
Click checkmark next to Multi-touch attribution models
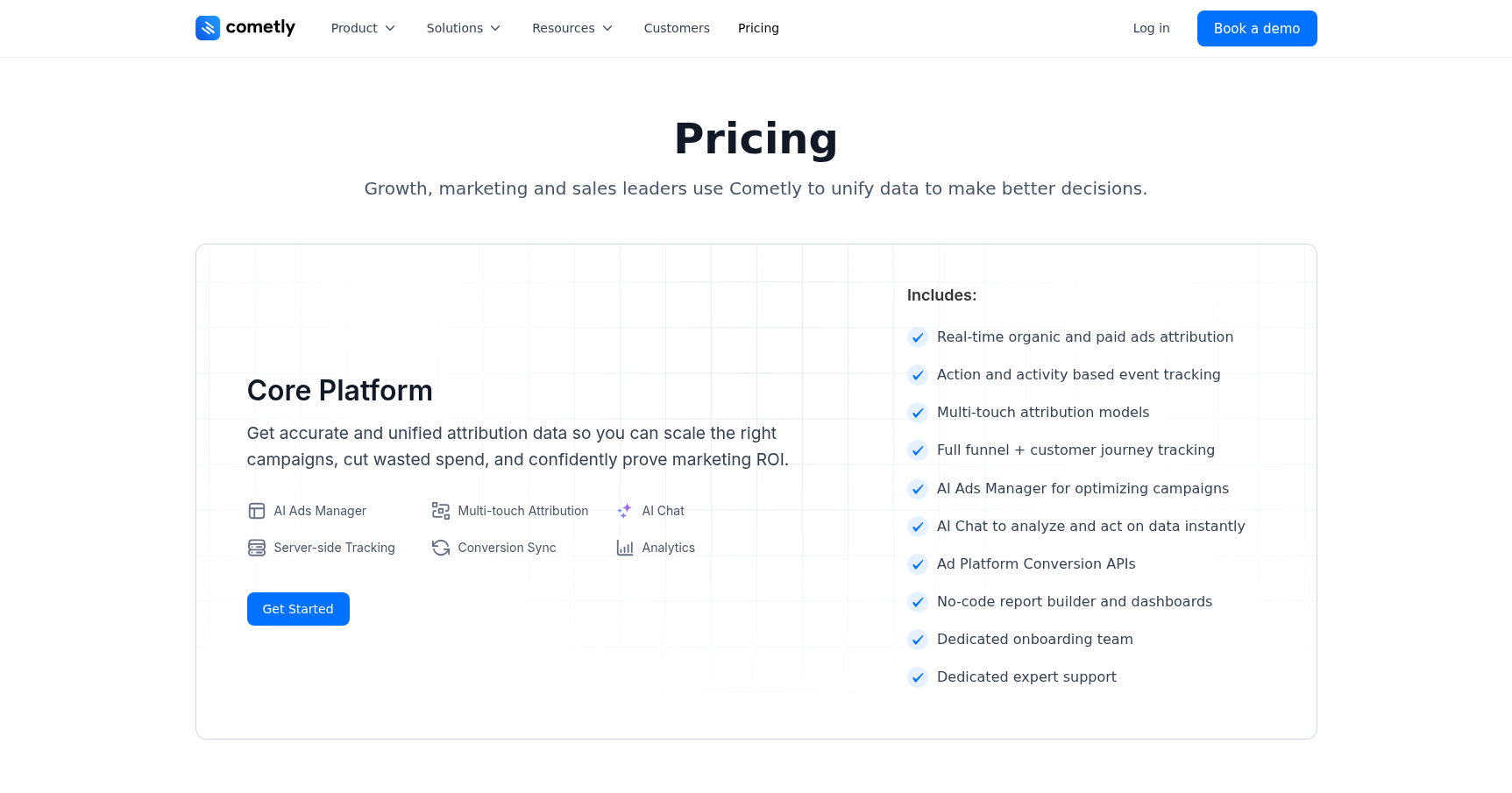(918, 413)
